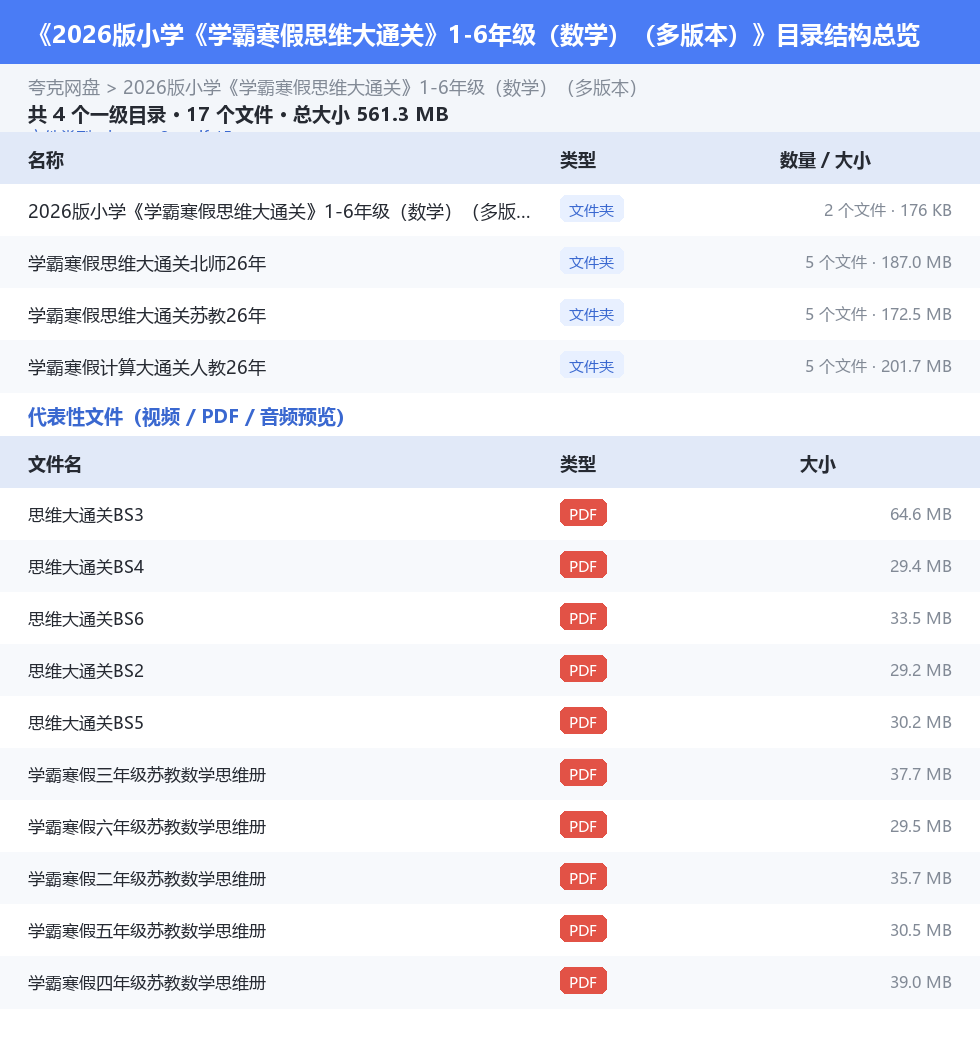This screenshot has height=1040, width=980.
Task: Click 文件夹 badge in 苏教26年 row
Action: tap(591, 314)
